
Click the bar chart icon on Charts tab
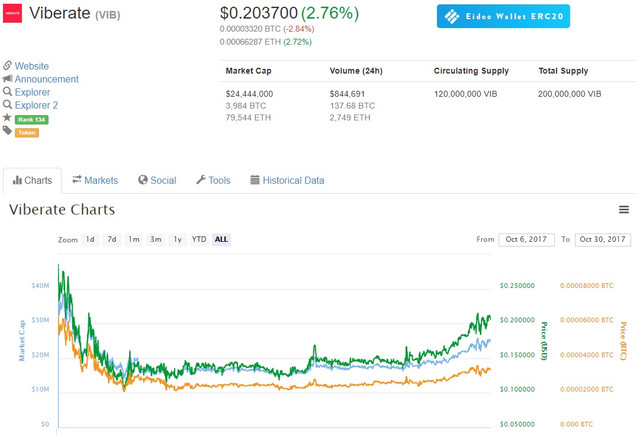tap(17, 180)
